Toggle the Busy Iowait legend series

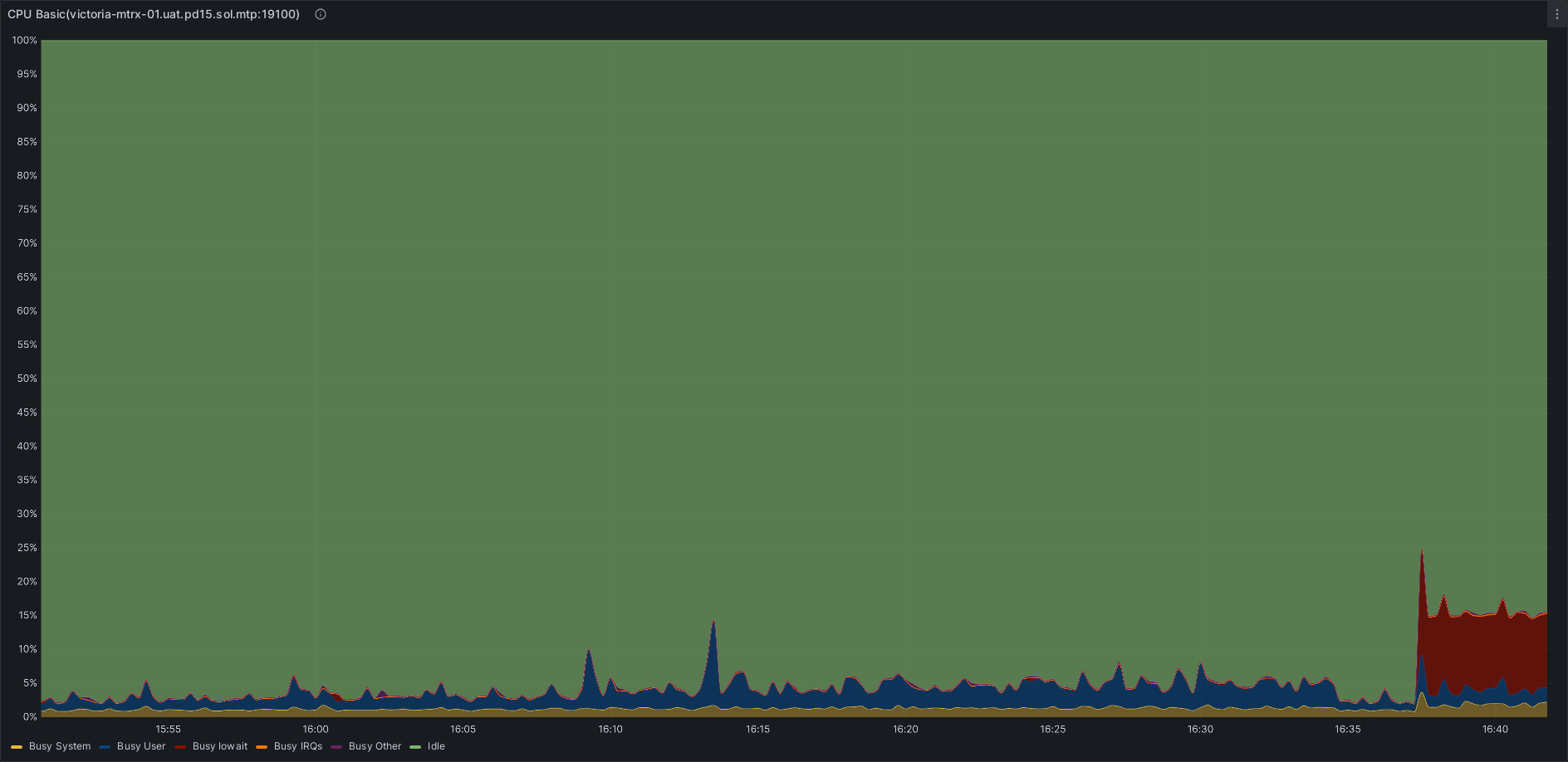220,746
